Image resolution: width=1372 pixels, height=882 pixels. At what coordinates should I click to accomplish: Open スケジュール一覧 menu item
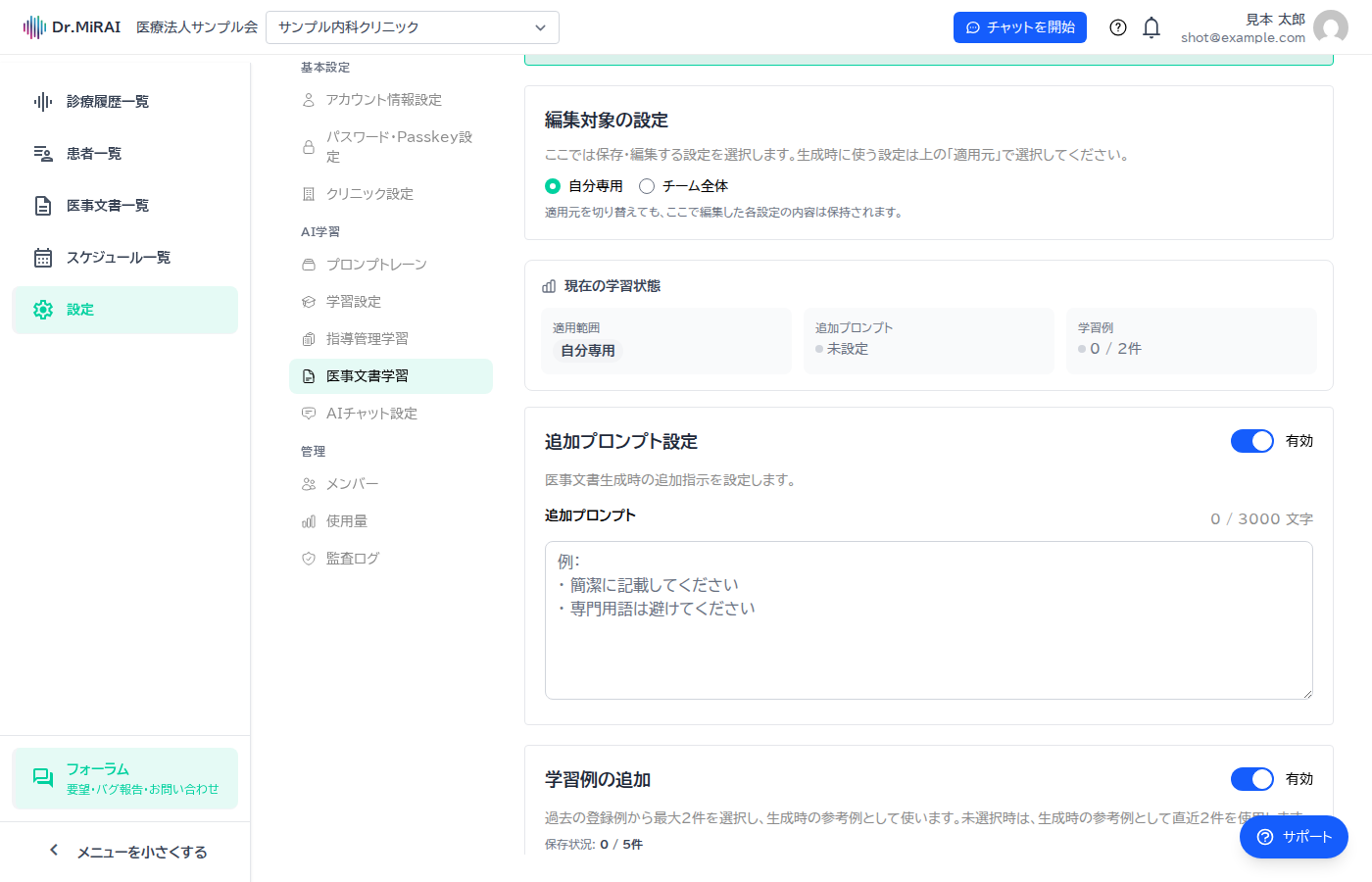pyautogui.click(x=125, y=258)
